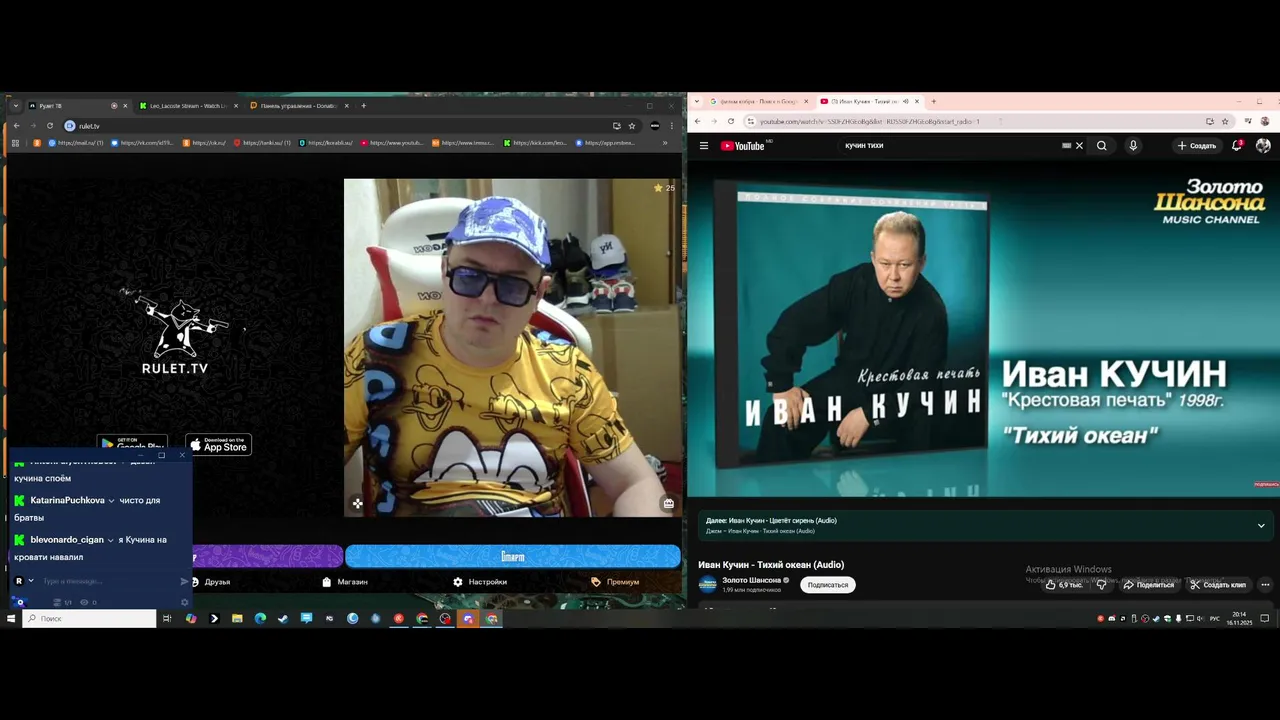Open Премиум section

615,582
